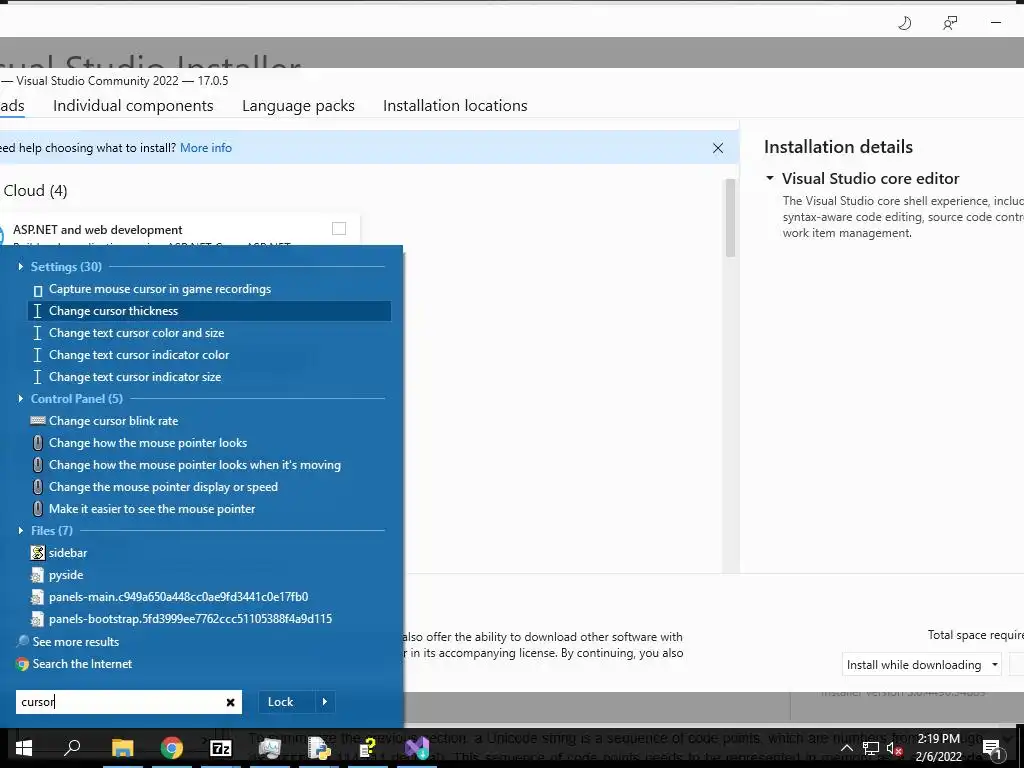The height and width of the screenshot is (768, 1024).
Task: Expand Control Panel (5) results group
Action: pos(21,398)
